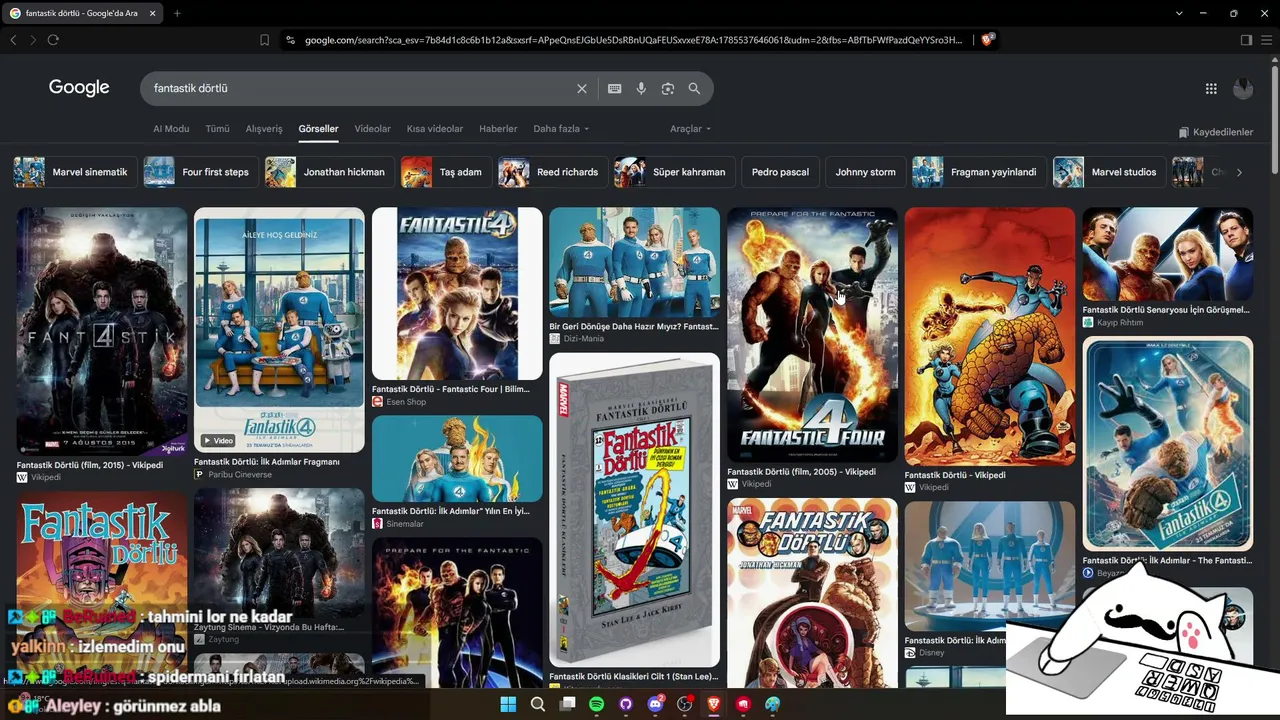The width and height of the screenshot is (1280, 720).
Task: Open the Paint app on the taskbar
Action: point(773,704)
